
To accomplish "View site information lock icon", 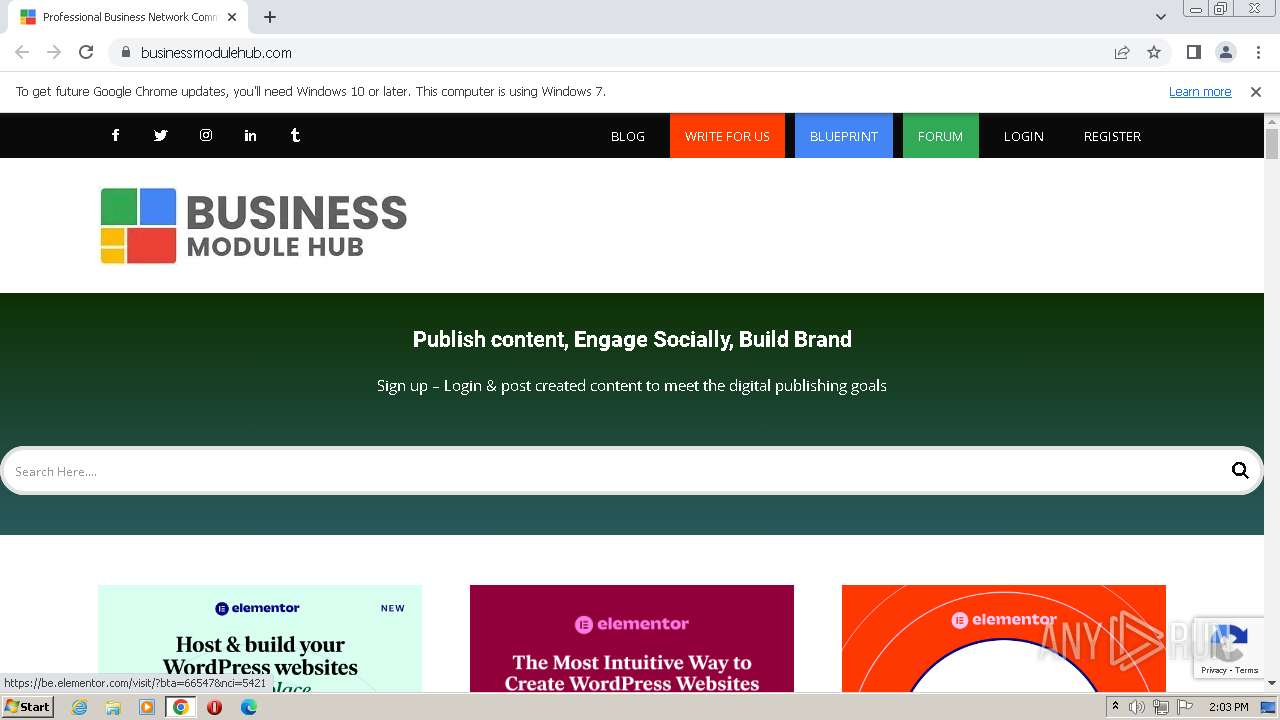I will 126,52.
